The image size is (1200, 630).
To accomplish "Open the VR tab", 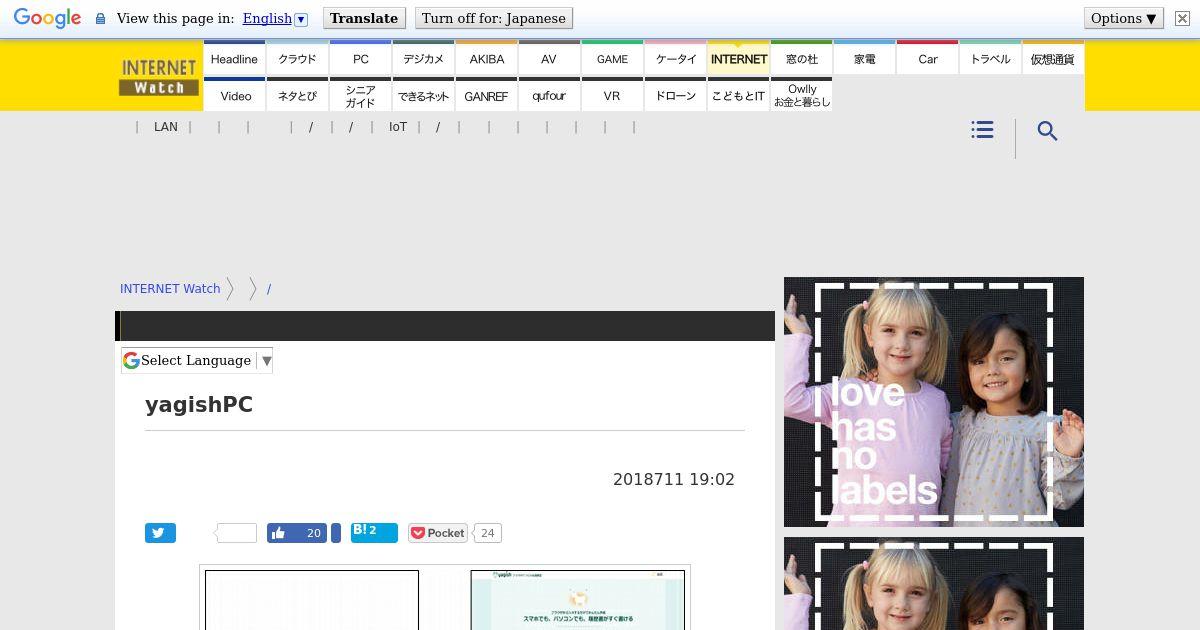I will click(x=612, y=95).
